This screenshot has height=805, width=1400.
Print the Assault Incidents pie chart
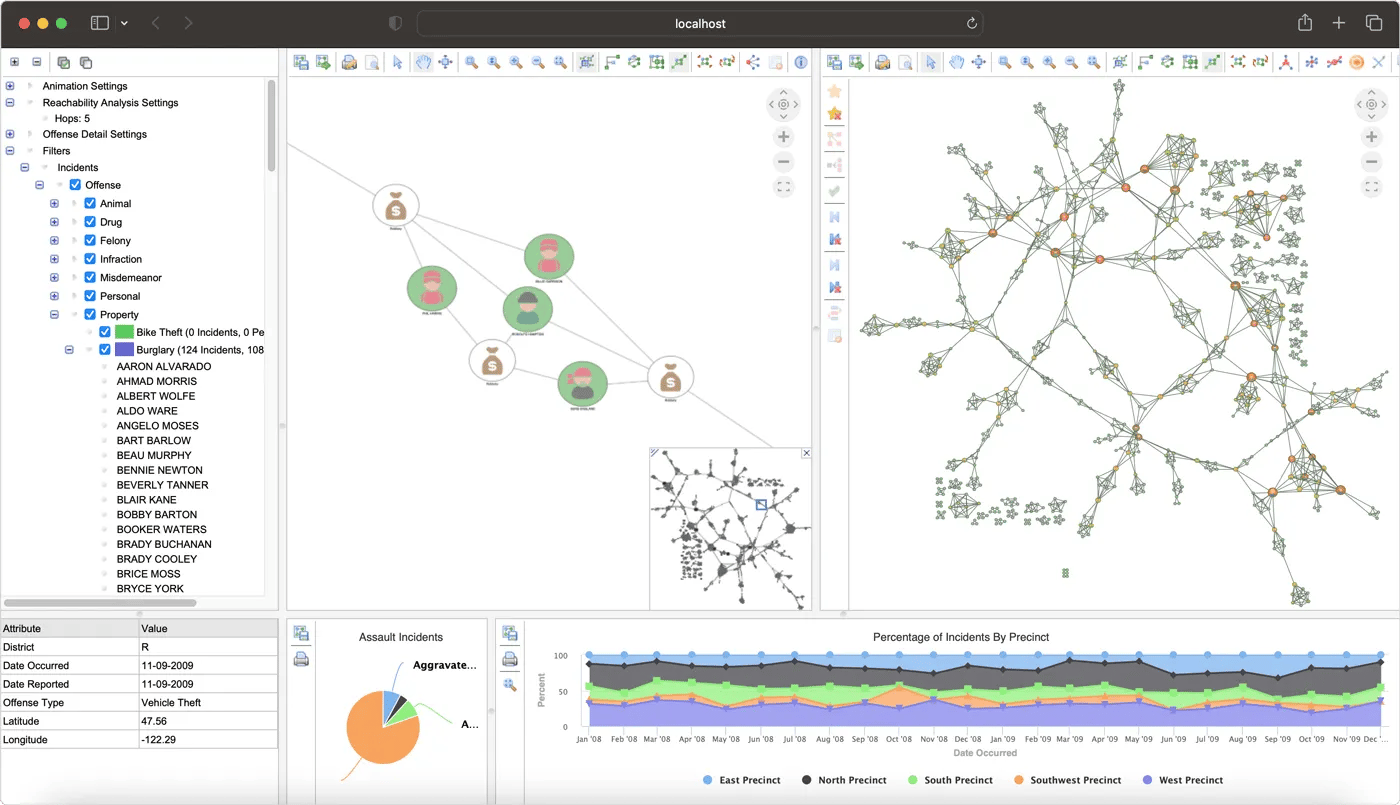tap(301, 658)
